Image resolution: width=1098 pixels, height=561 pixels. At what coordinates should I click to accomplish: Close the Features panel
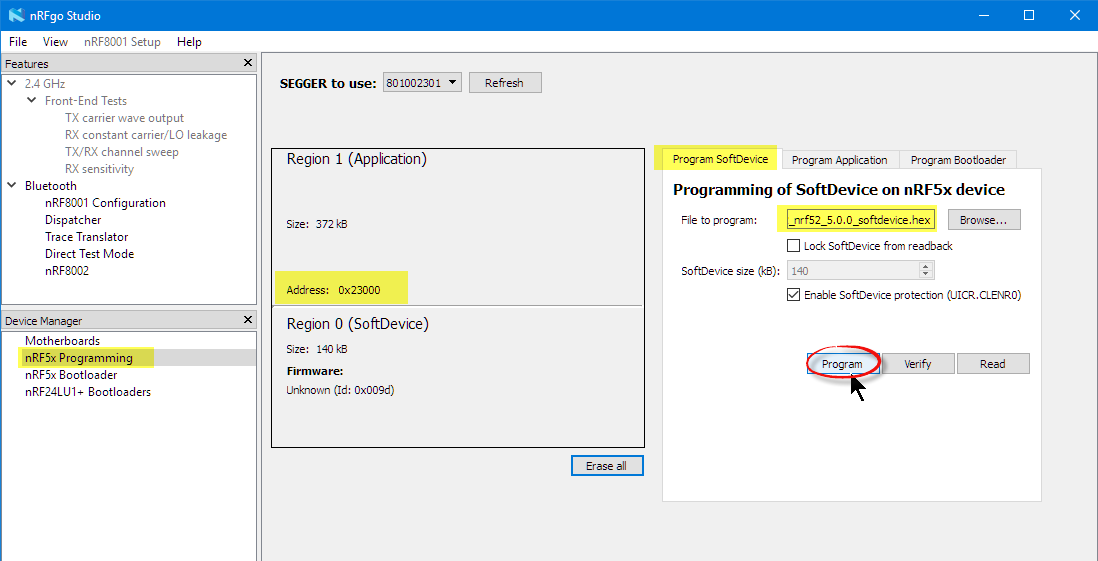[x=248, y=63]
